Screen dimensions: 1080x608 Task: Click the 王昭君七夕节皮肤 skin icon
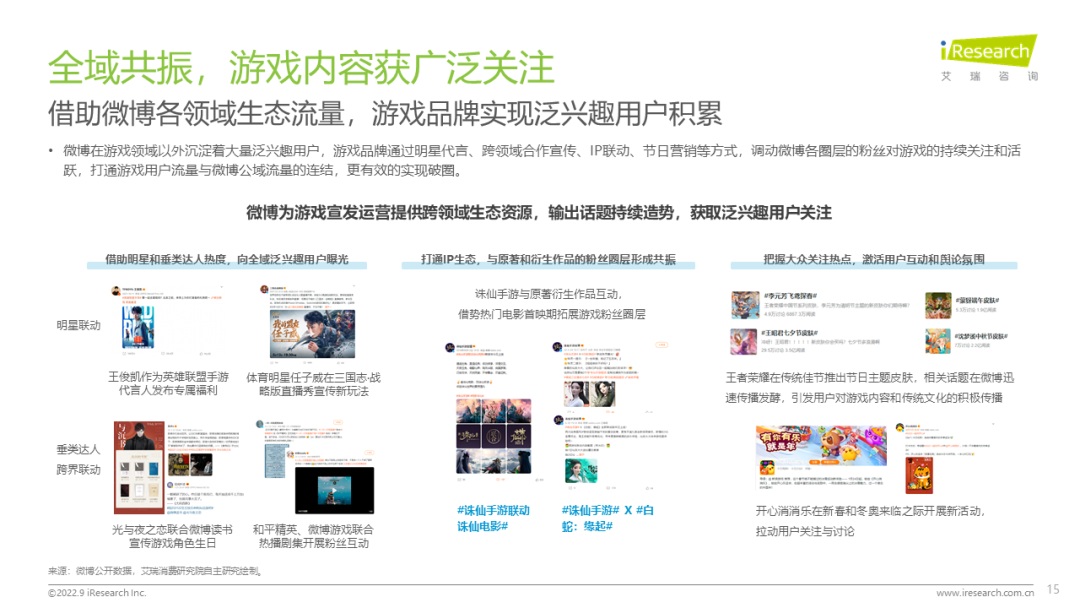point(744,341)
